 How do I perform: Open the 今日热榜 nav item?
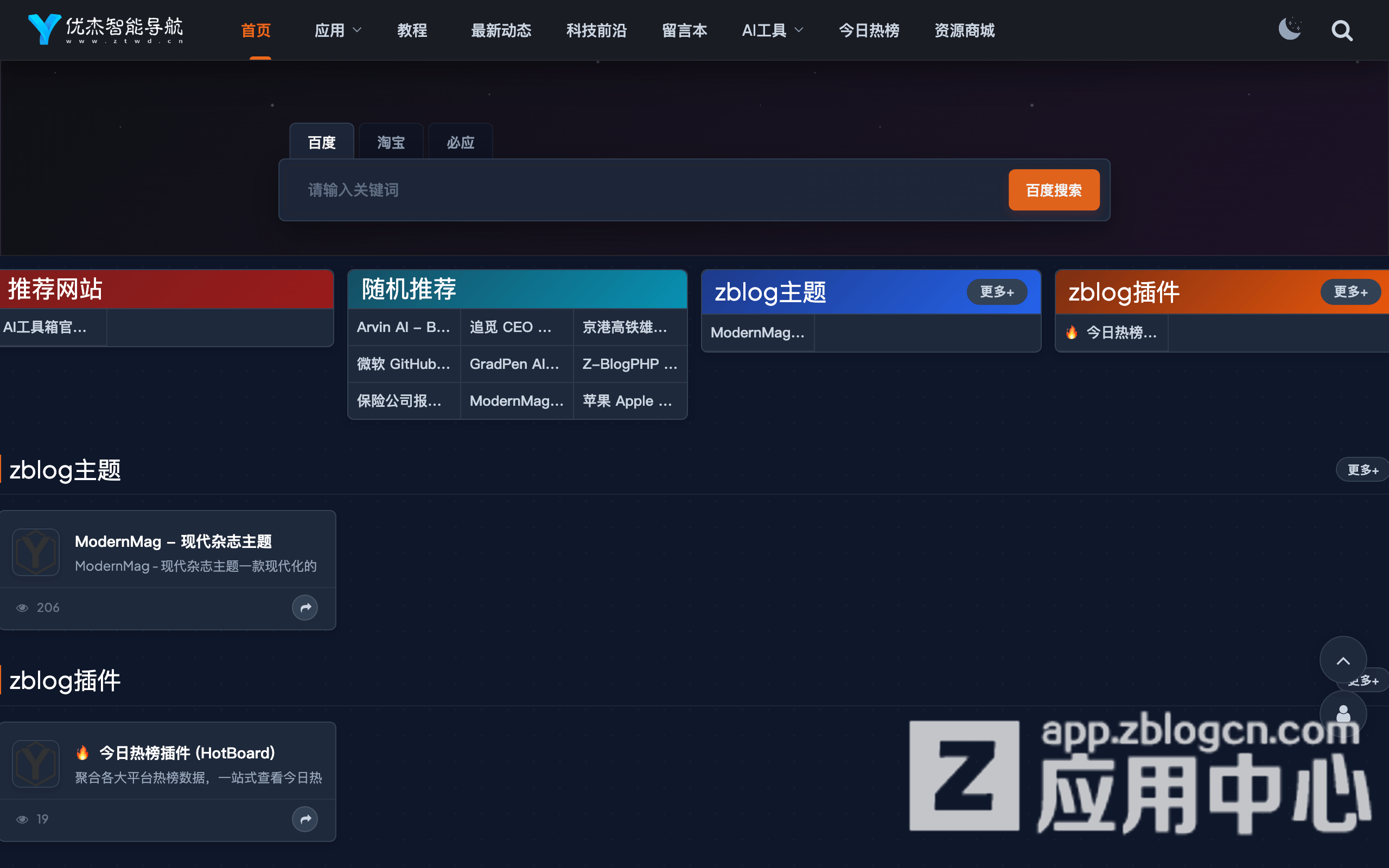(x=869, y=30)
